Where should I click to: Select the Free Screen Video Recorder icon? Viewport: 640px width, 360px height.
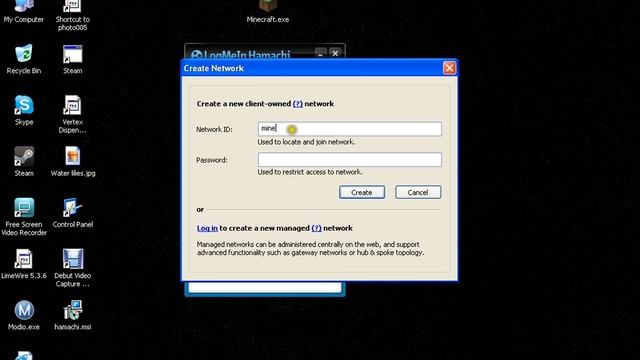(24, 208)
